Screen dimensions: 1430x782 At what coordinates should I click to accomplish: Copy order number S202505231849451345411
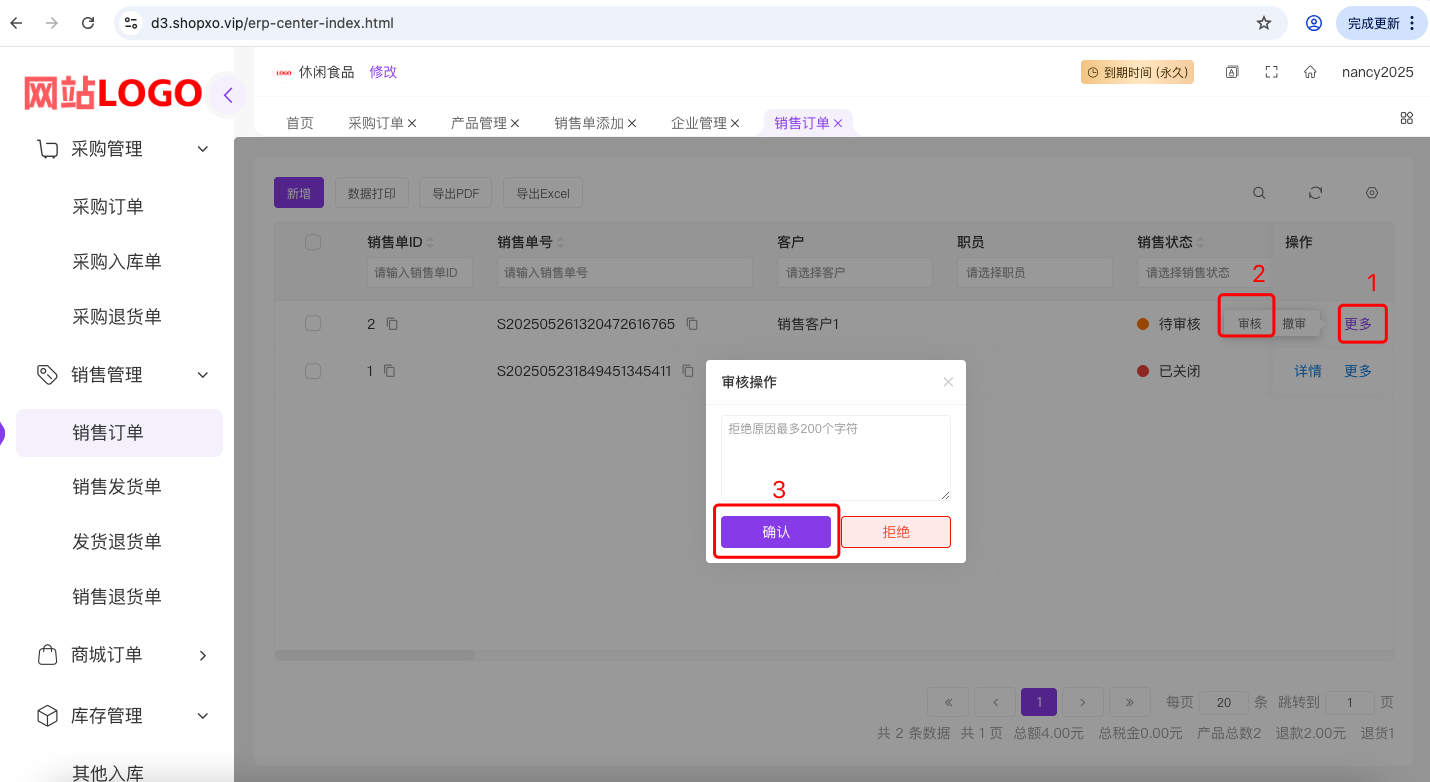(688, 371)
